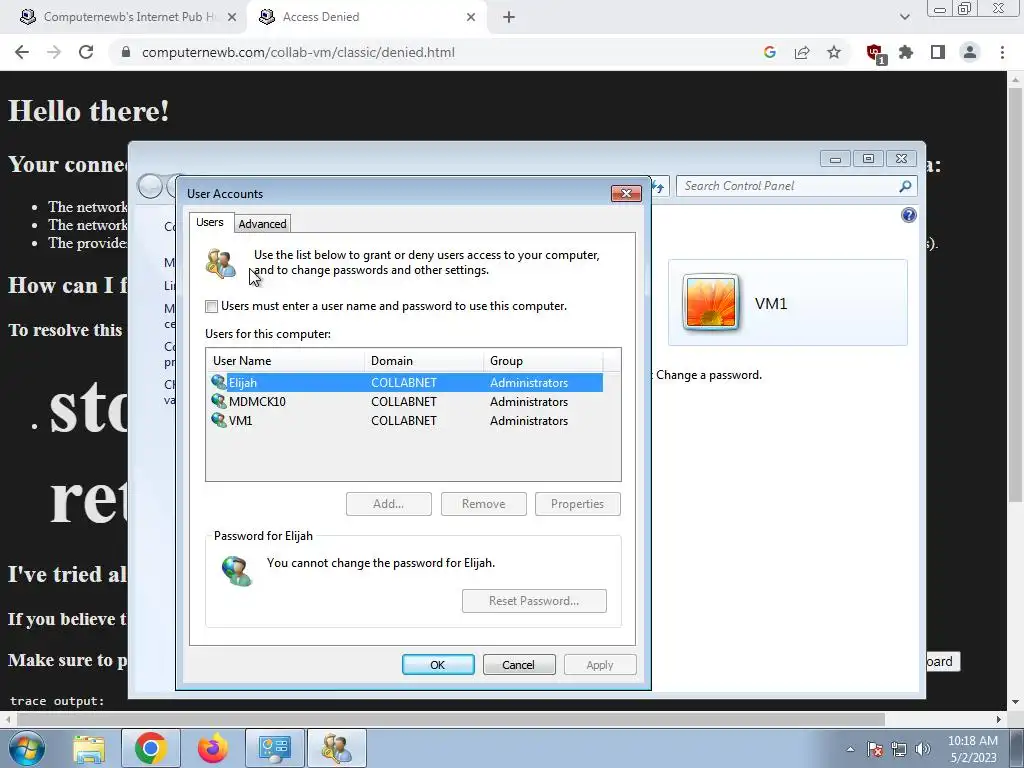The image size is (1024, 768).
Task: Click the VM1 account picture
Action: (711, 302)
